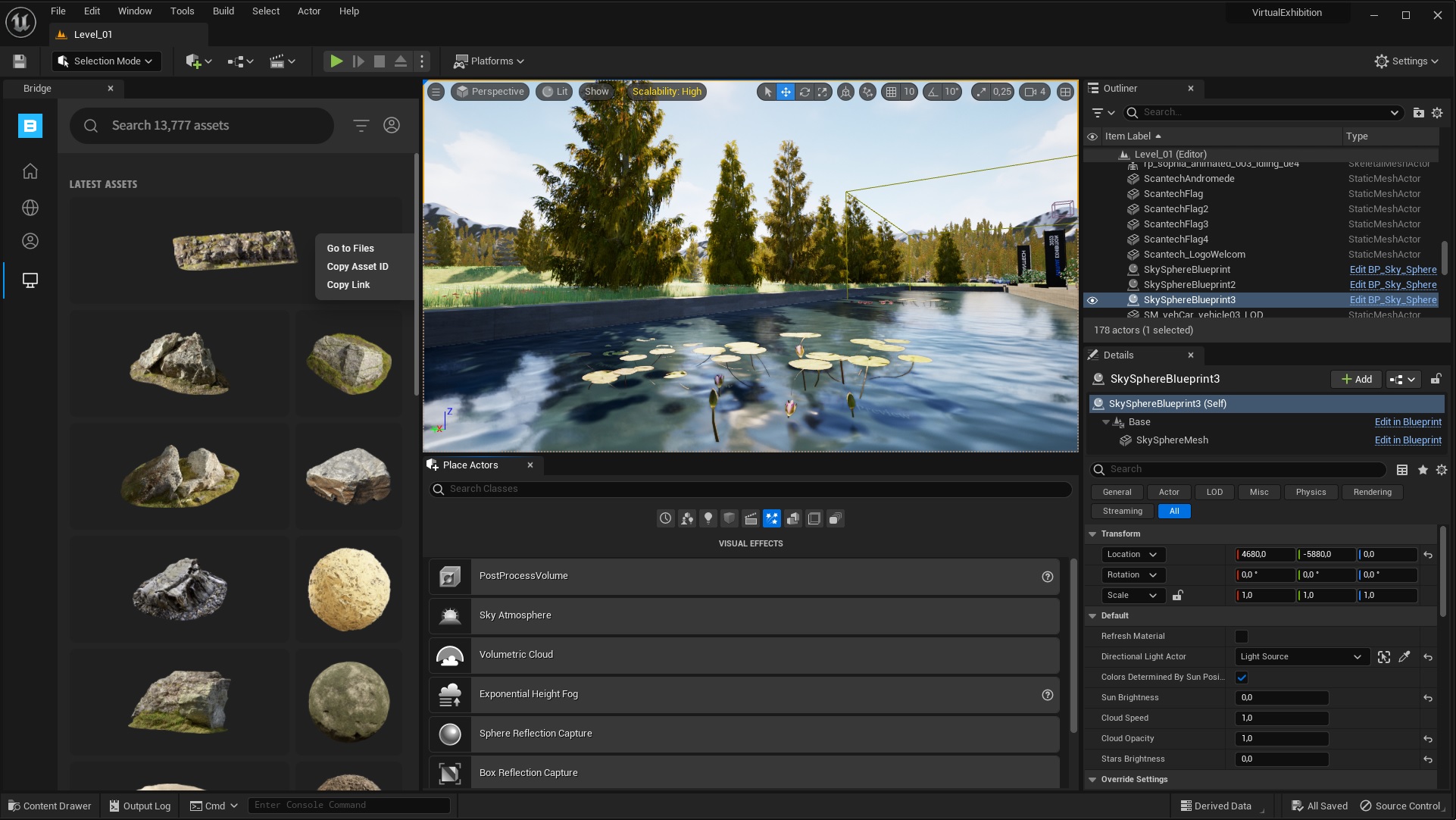Switch to the Level_01 tab

pyautogui.click(x=97, y=34)
